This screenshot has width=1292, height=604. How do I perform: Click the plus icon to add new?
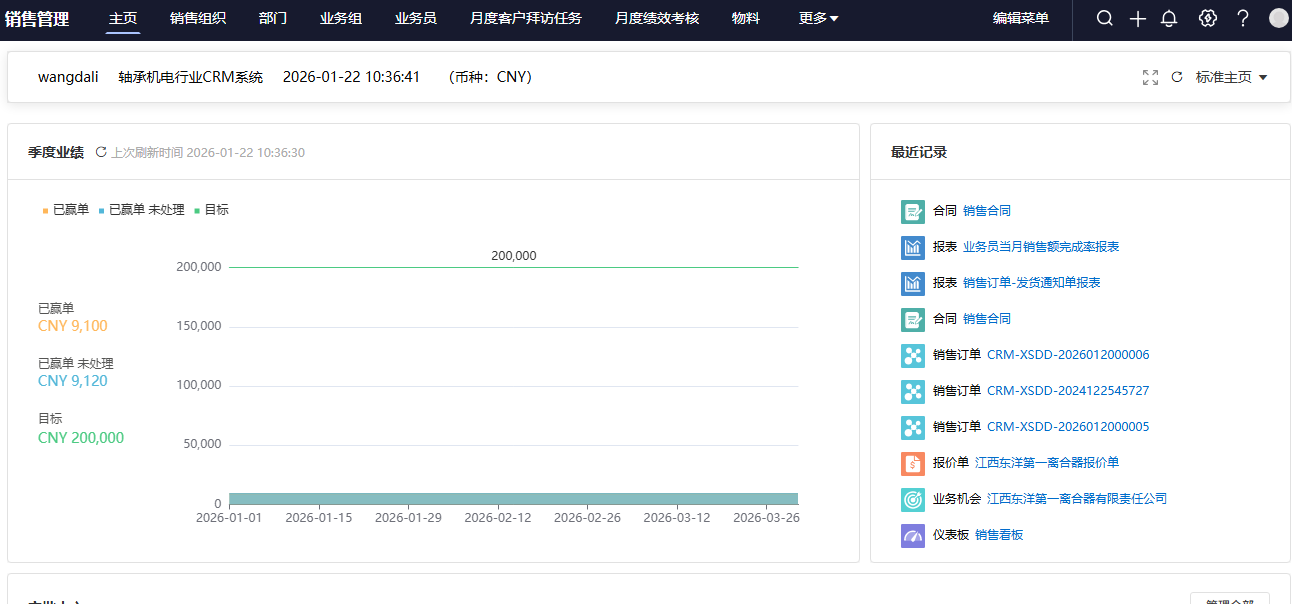point(1137,18)
